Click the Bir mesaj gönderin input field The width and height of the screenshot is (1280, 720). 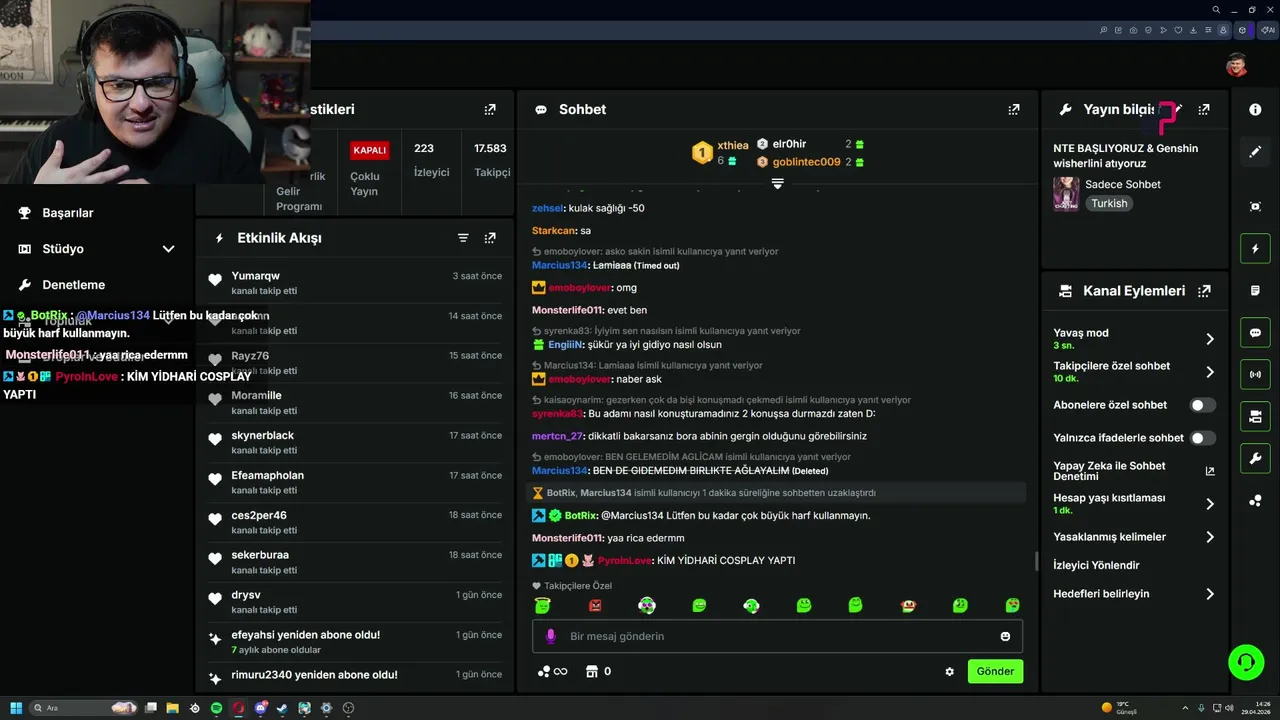click(x=776, y=636)
